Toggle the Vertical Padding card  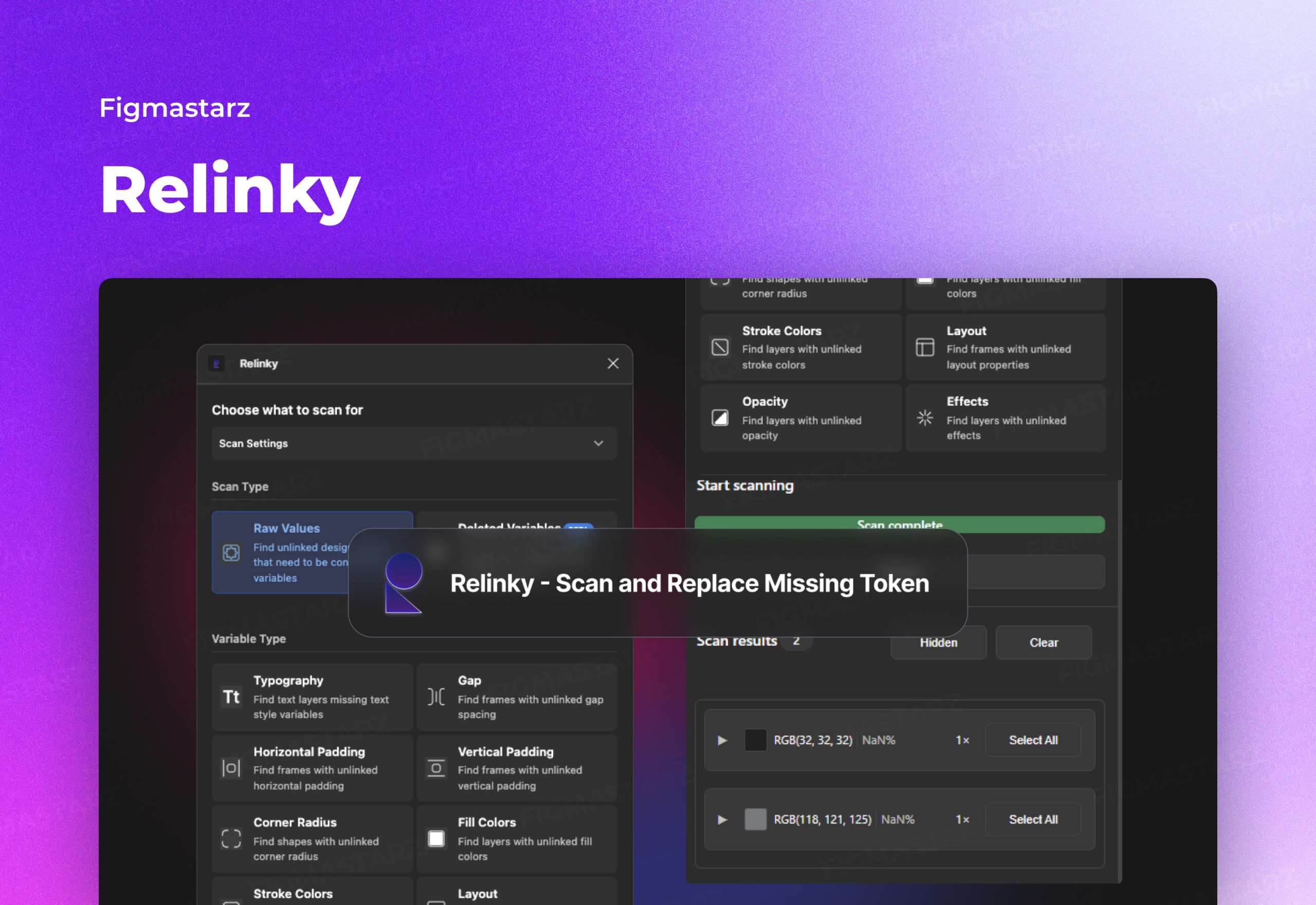tap(517, 768)
